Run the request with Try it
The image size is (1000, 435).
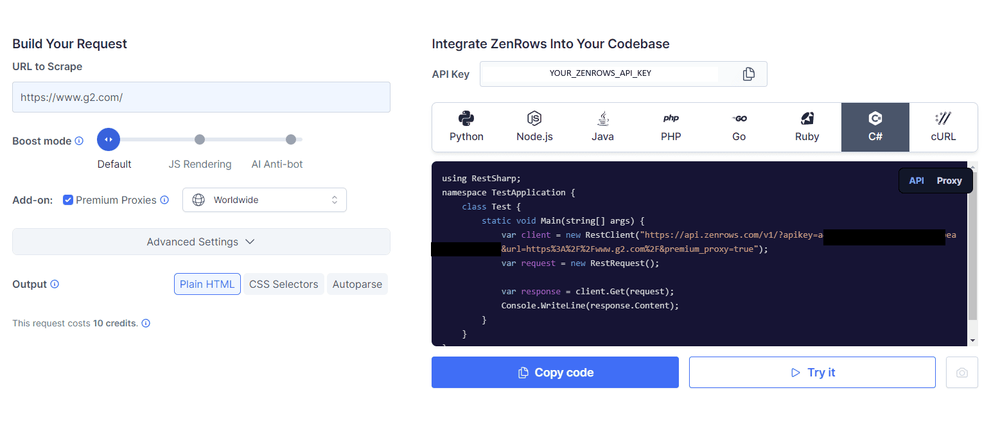click(x=812, y=372)
